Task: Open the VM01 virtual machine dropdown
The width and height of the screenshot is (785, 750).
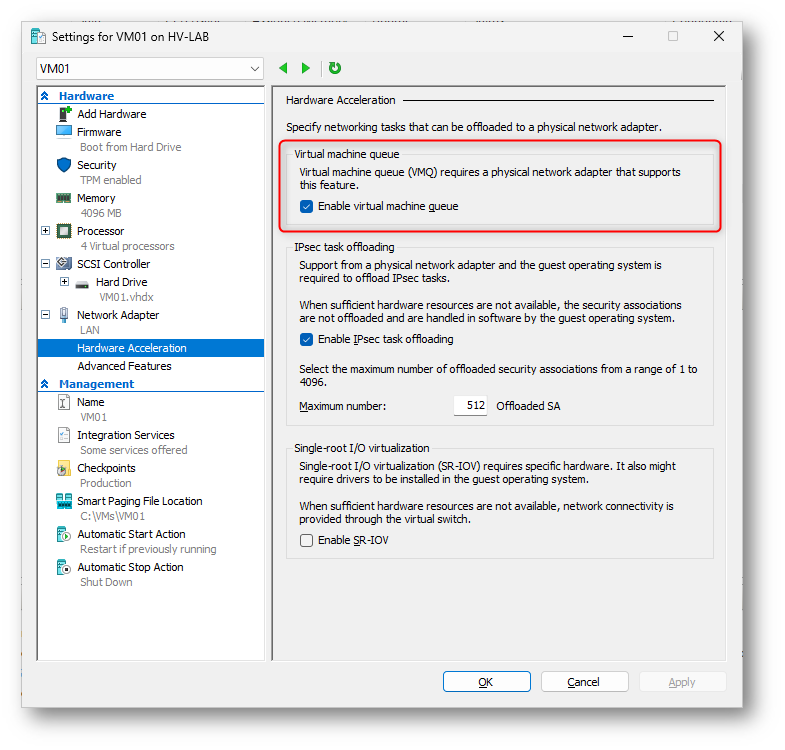Action: pyautogui.click(x=150, y=69)
